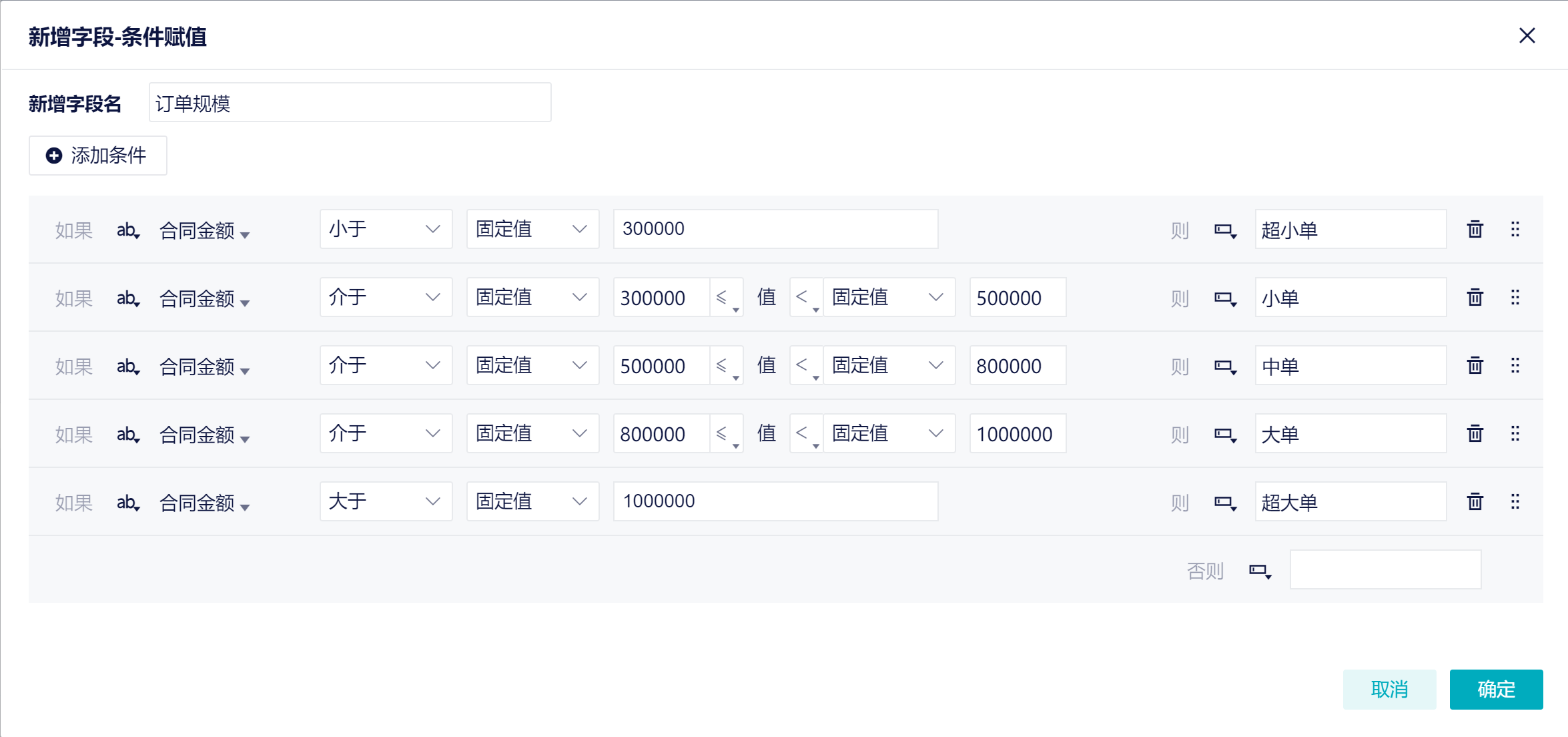The image size is (1568, 737).
Task: Click result type icon beside 中单
Action: coord(1225,367)
